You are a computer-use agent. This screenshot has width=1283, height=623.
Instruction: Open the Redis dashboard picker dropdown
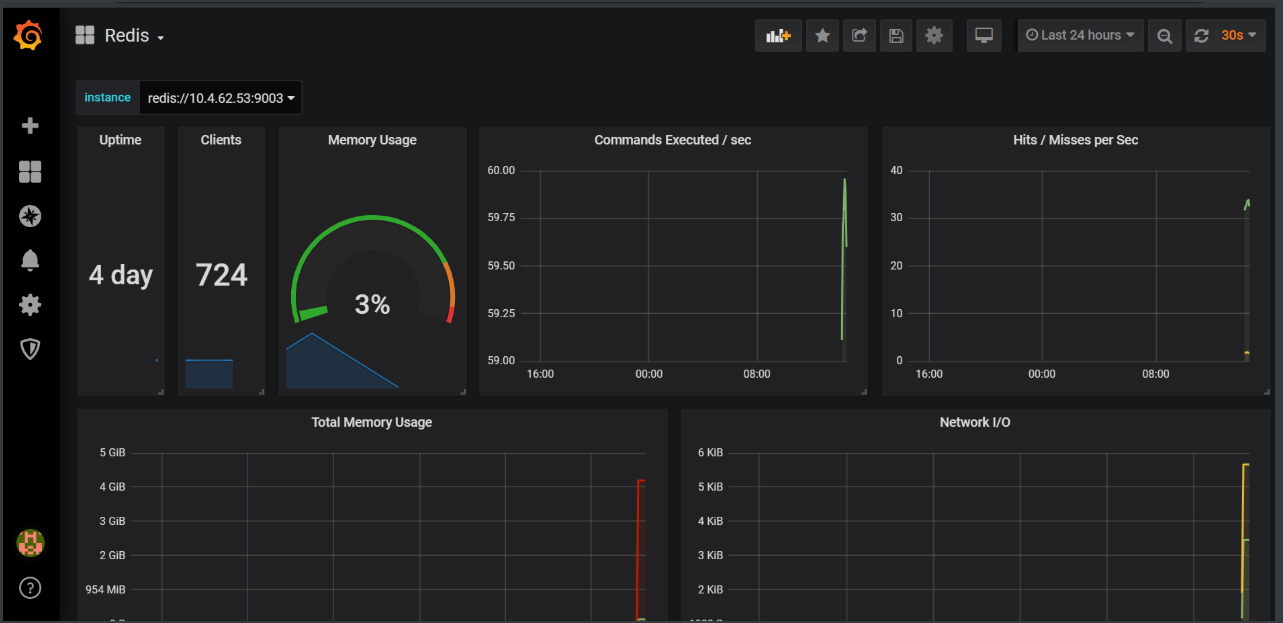coord(120,35)
